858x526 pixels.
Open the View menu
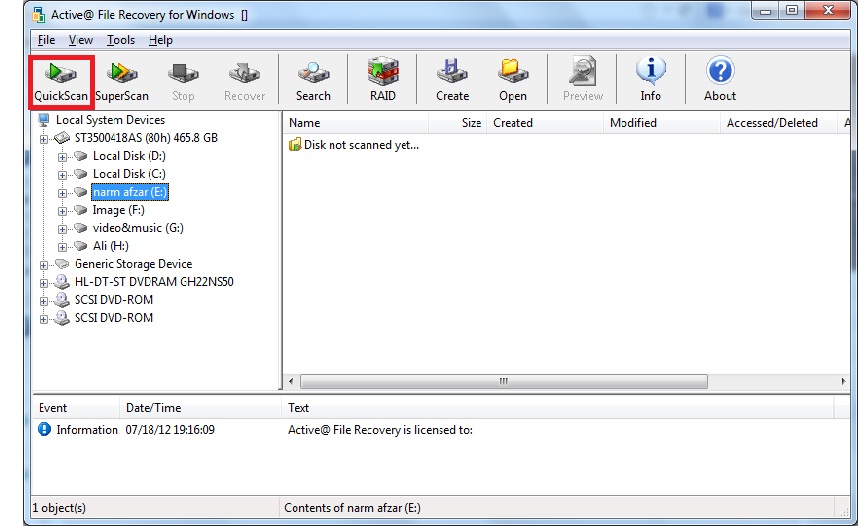click(81, 40)
